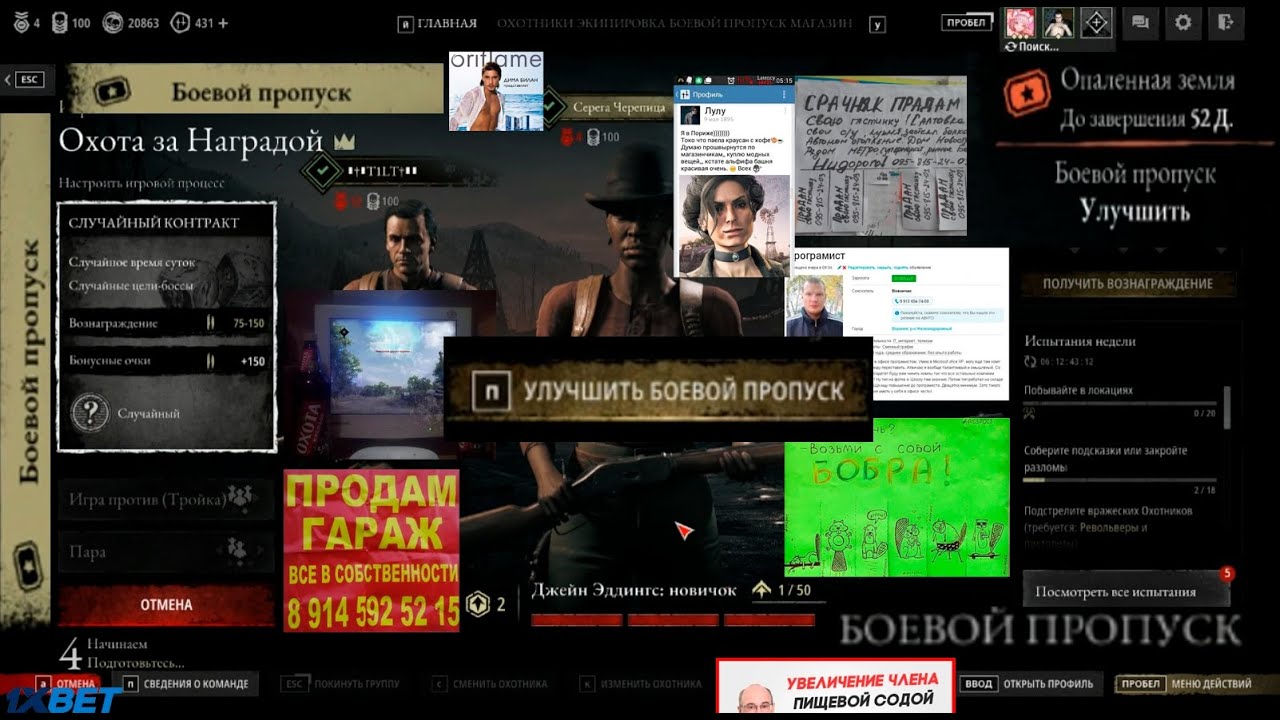Expand the Настроить игровой процесс section
The image size is (1280, 720).
pos(141,183)
